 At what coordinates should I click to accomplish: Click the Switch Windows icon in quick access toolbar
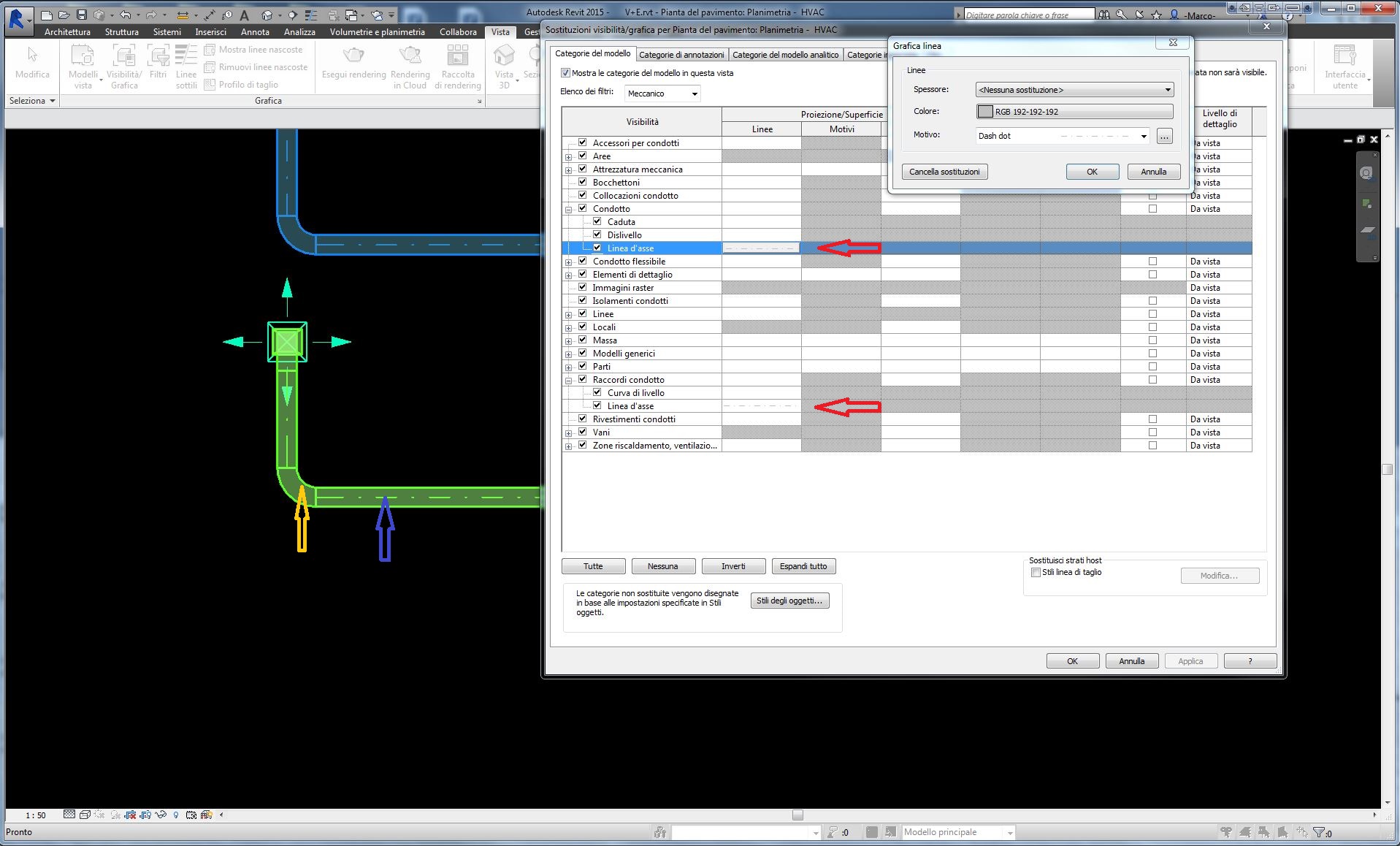351,15
